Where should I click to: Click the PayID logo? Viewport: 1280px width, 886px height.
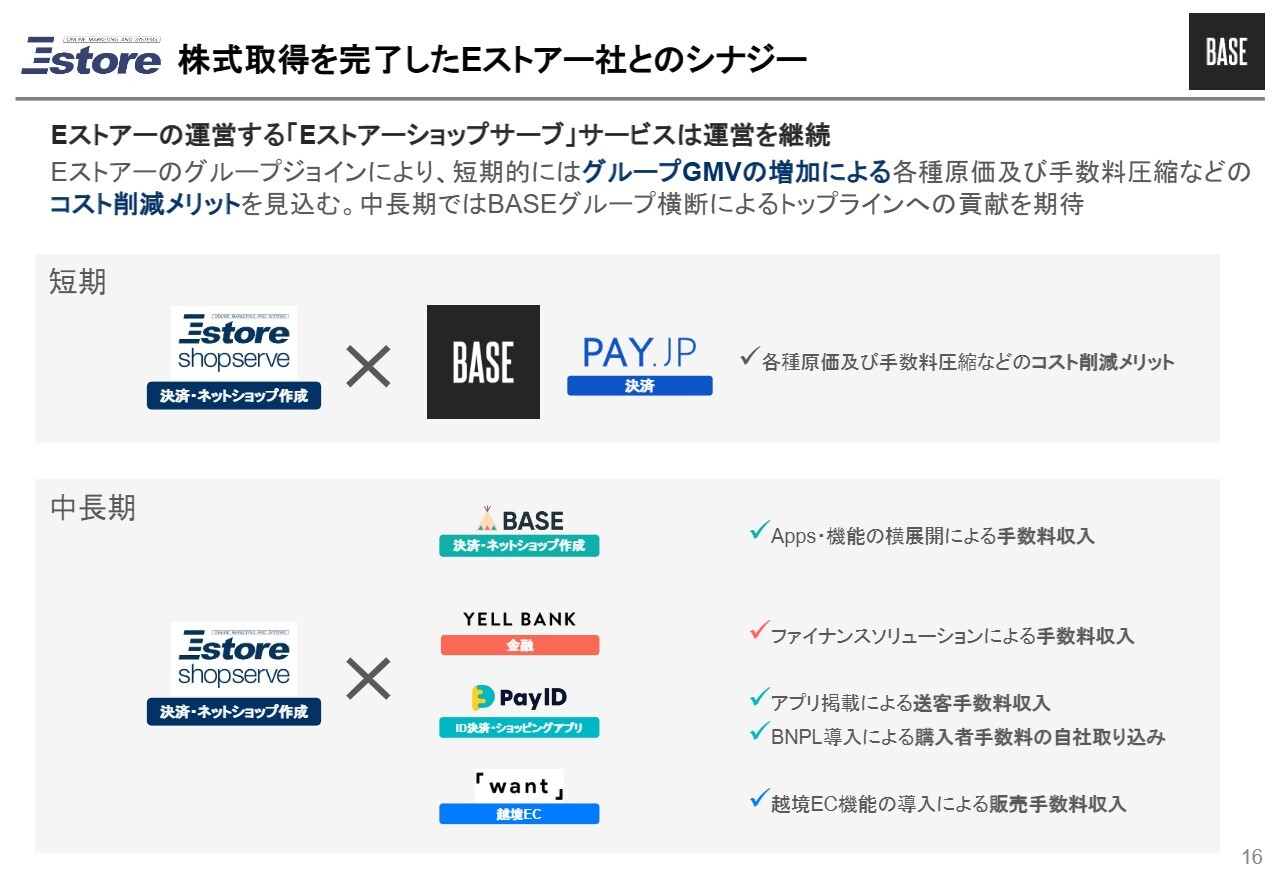[519, 697]
